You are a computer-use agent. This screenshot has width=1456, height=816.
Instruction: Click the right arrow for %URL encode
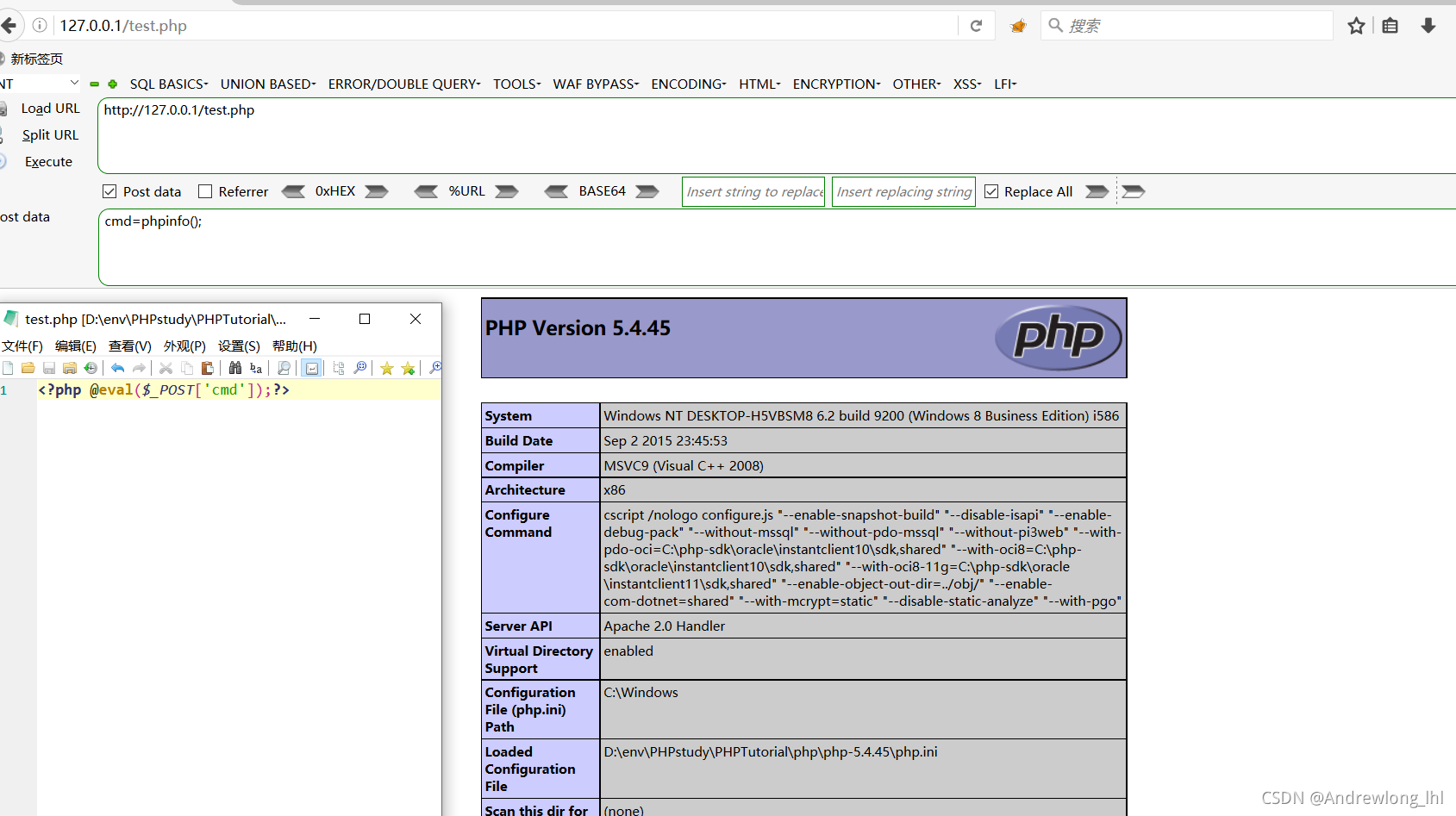(x=507, y=191)
